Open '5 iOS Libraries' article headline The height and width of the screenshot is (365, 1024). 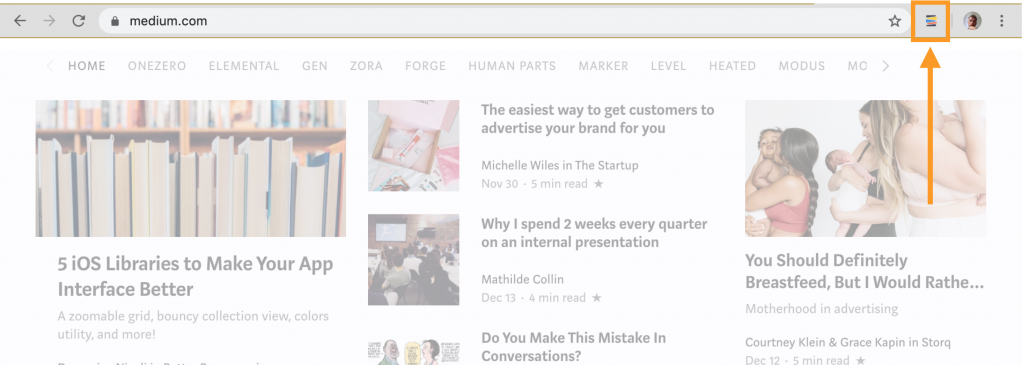pos(195,276)
